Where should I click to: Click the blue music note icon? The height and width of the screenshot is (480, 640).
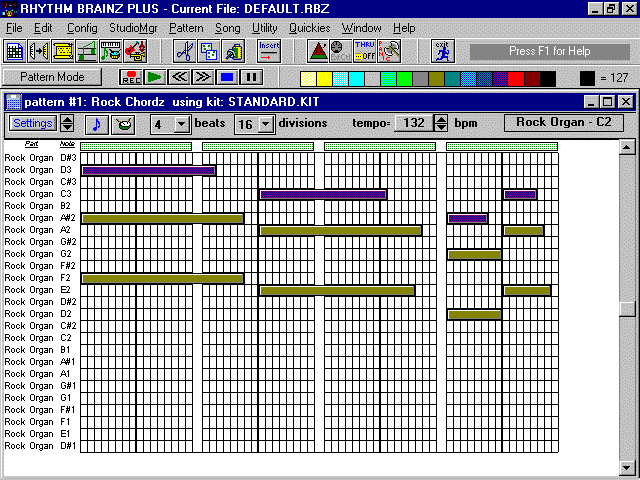click(97, 124)
